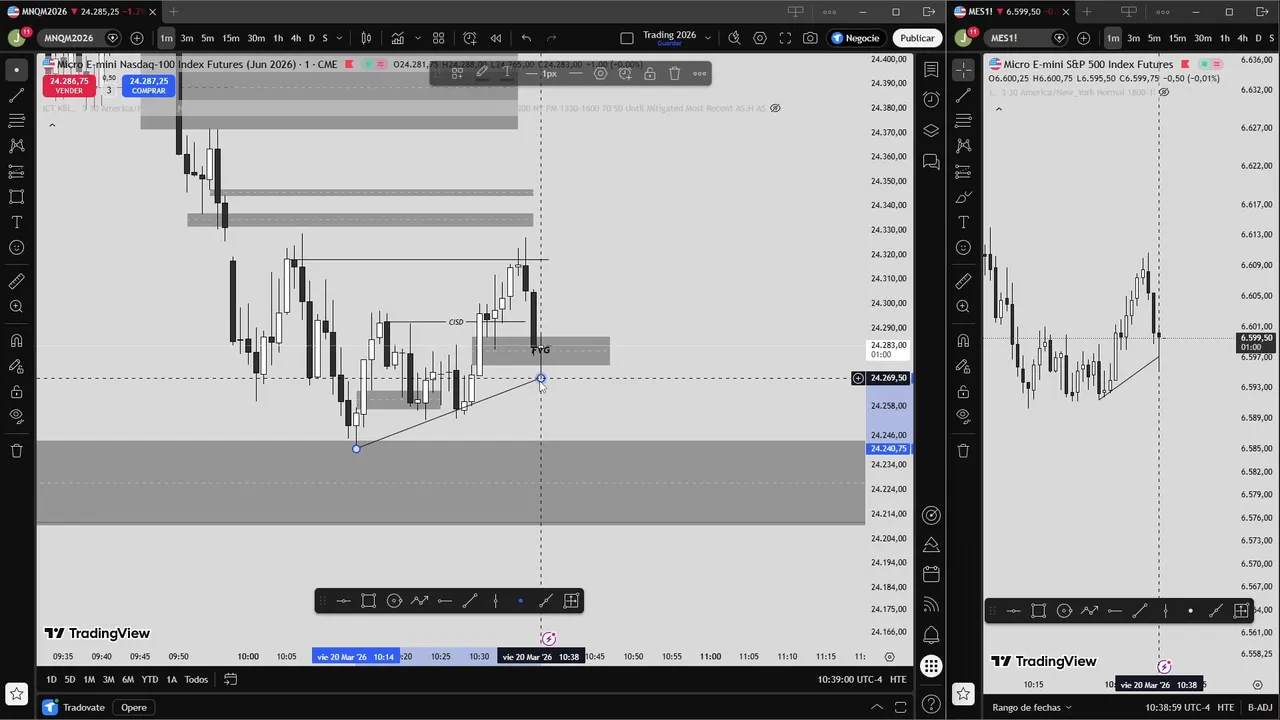Collapse the indicator legend arrow in MNQ chart
The image size is (1280, 720).
point(52,125)
